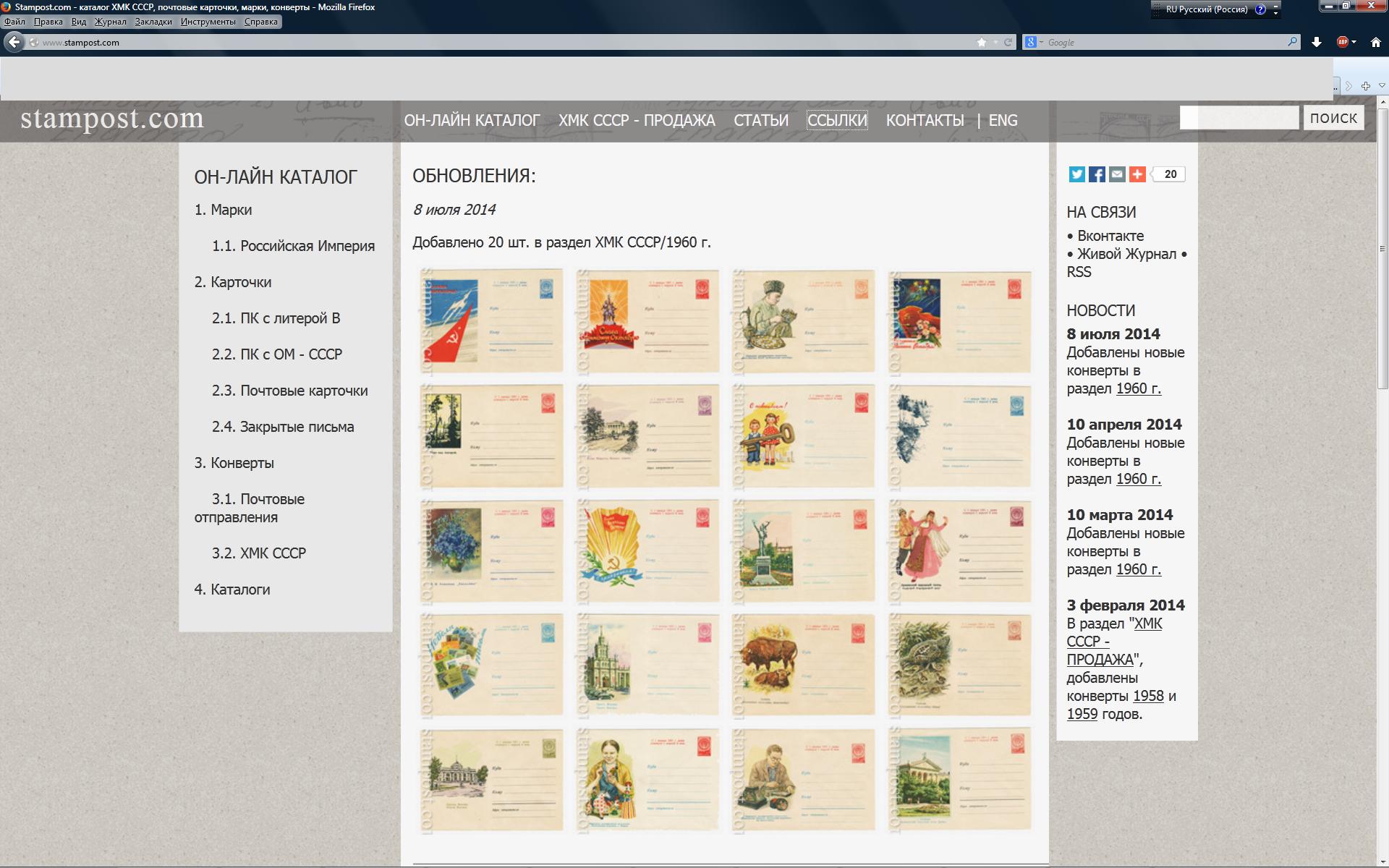Open more sharing options with orange plus
Image resolution: width=1389 pixels, height=868 pixels.
point(1137,174)
